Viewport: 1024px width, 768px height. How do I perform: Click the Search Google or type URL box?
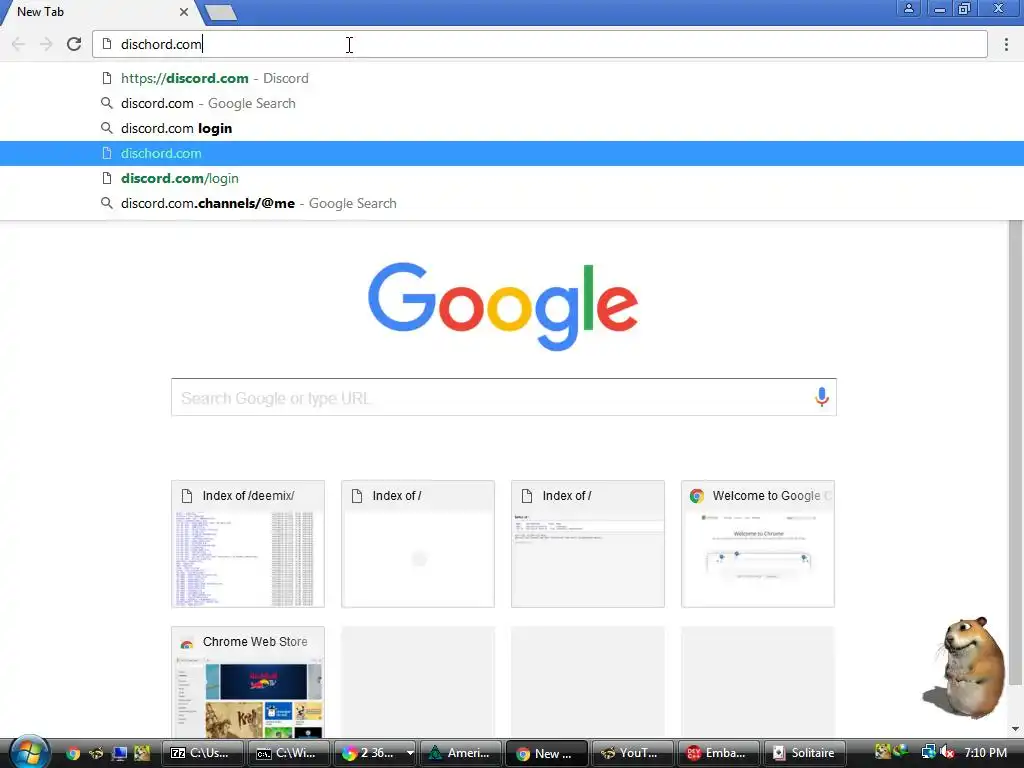point(504,397)
